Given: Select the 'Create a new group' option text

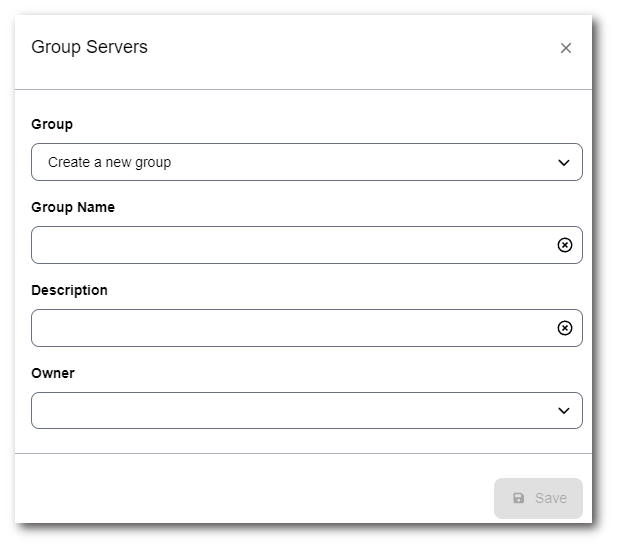Looking at the screenshot, I should 109,162.
